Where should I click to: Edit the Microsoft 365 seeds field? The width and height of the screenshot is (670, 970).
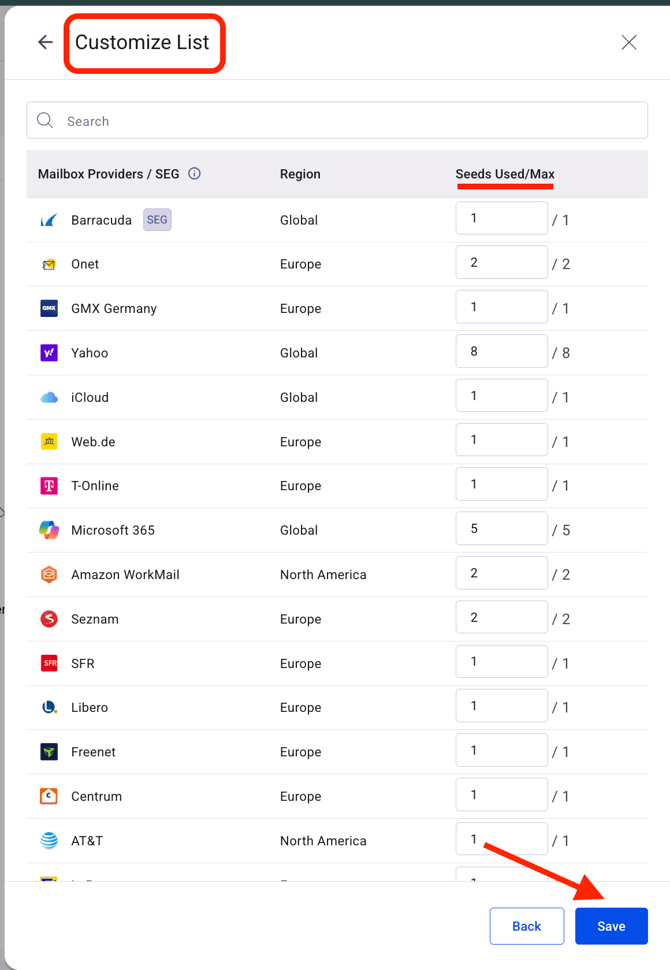pos(501,529)
